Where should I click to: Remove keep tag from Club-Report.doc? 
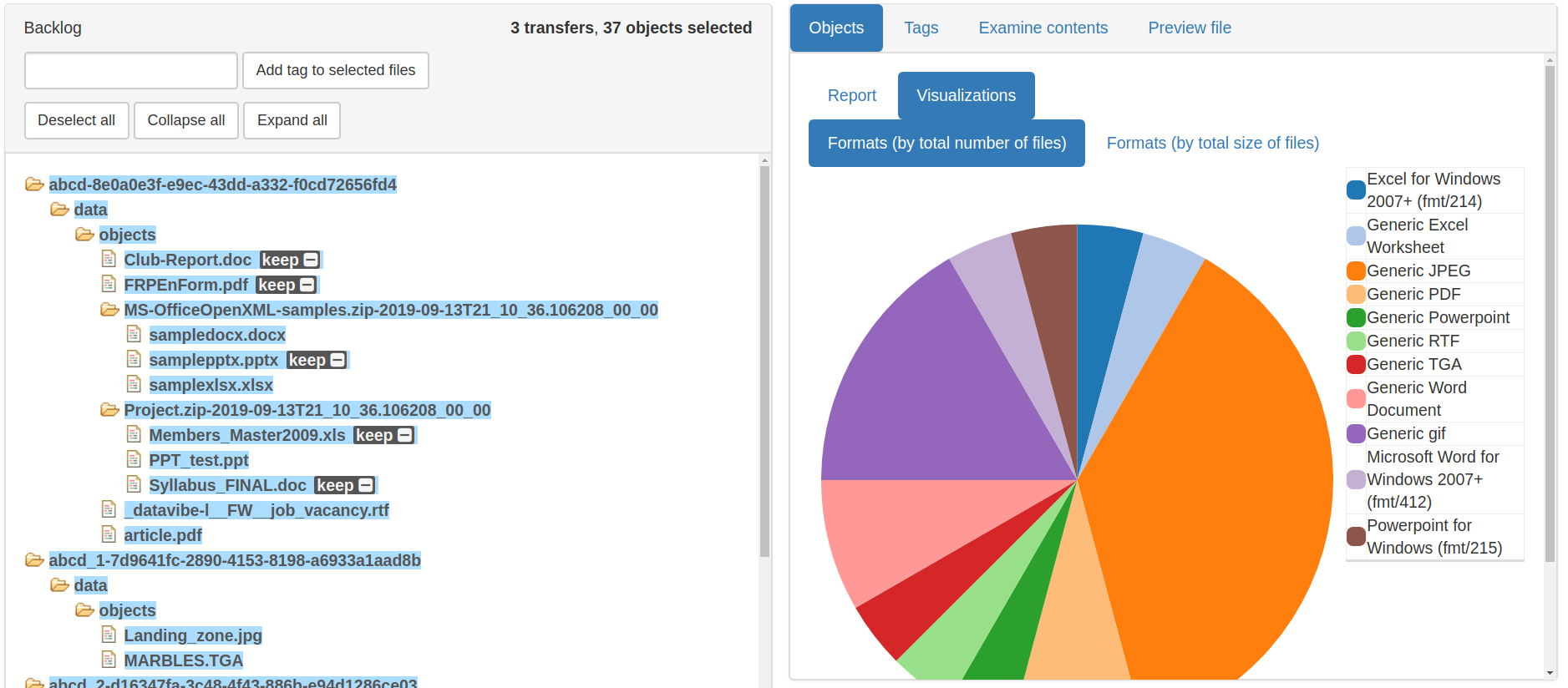point(311,261)
